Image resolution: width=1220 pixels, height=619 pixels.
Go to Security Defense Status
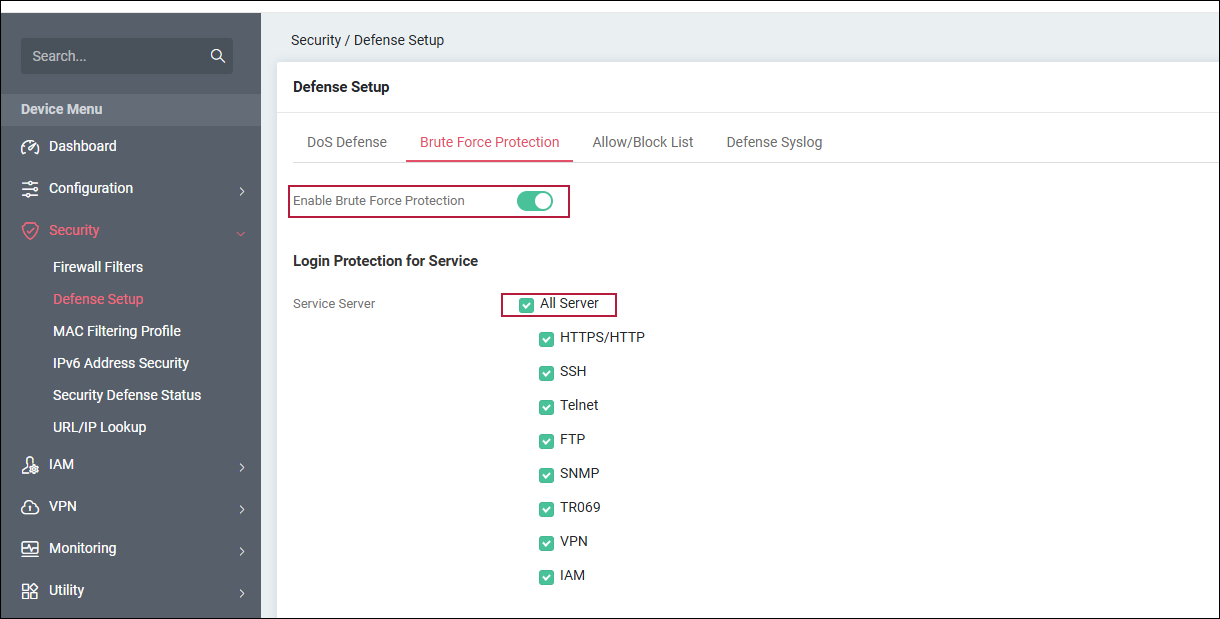127,395
